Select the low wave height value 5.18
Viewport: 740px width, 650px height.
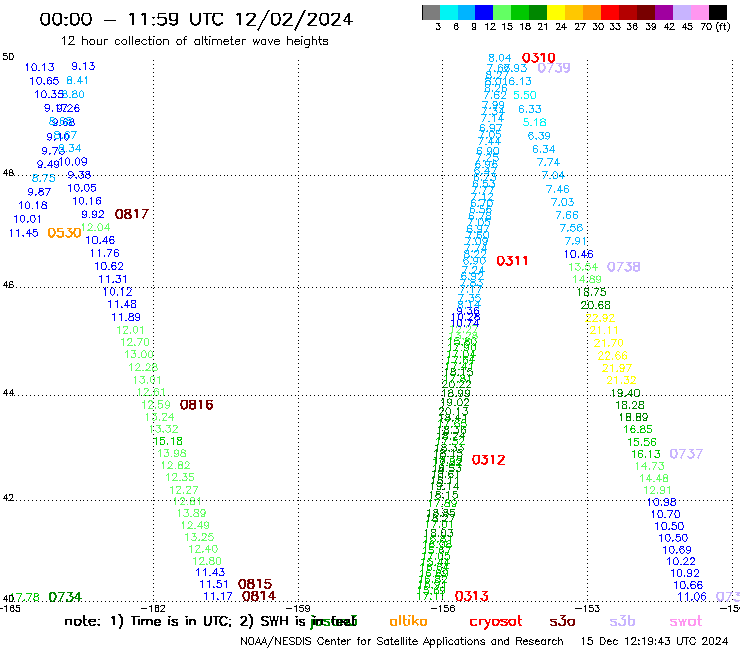pos(535,122)
